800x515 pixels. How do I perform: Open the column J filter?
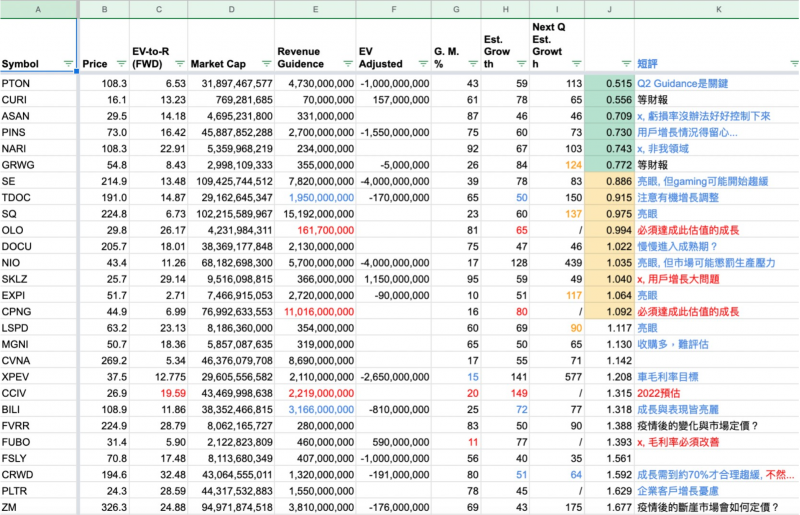pos(627,64)
